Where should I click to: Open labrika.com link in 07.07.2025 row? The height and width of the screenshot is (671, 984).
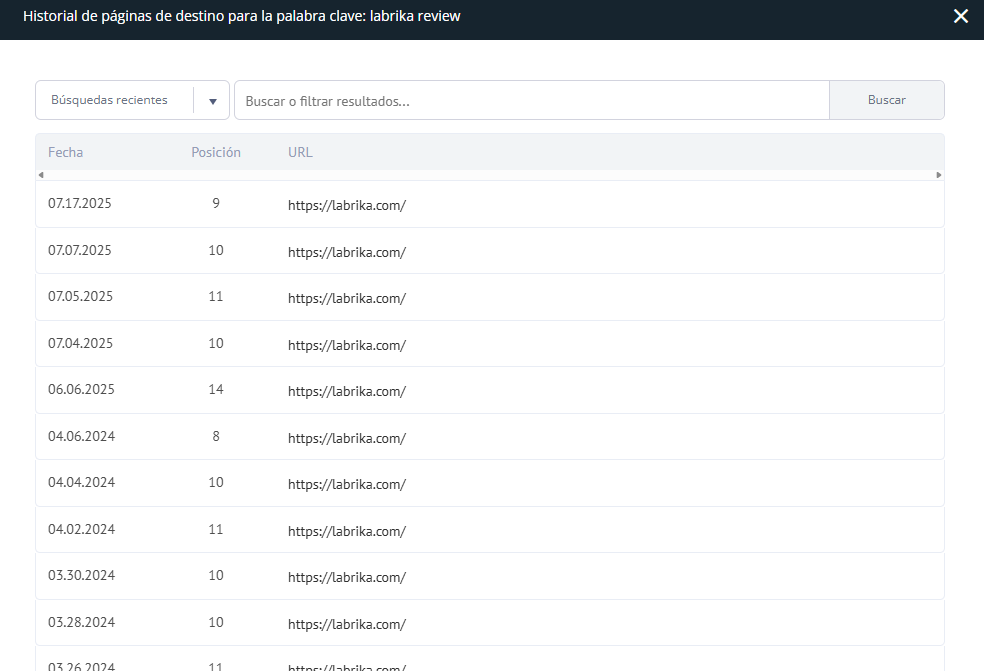click(x=347, y=252)
